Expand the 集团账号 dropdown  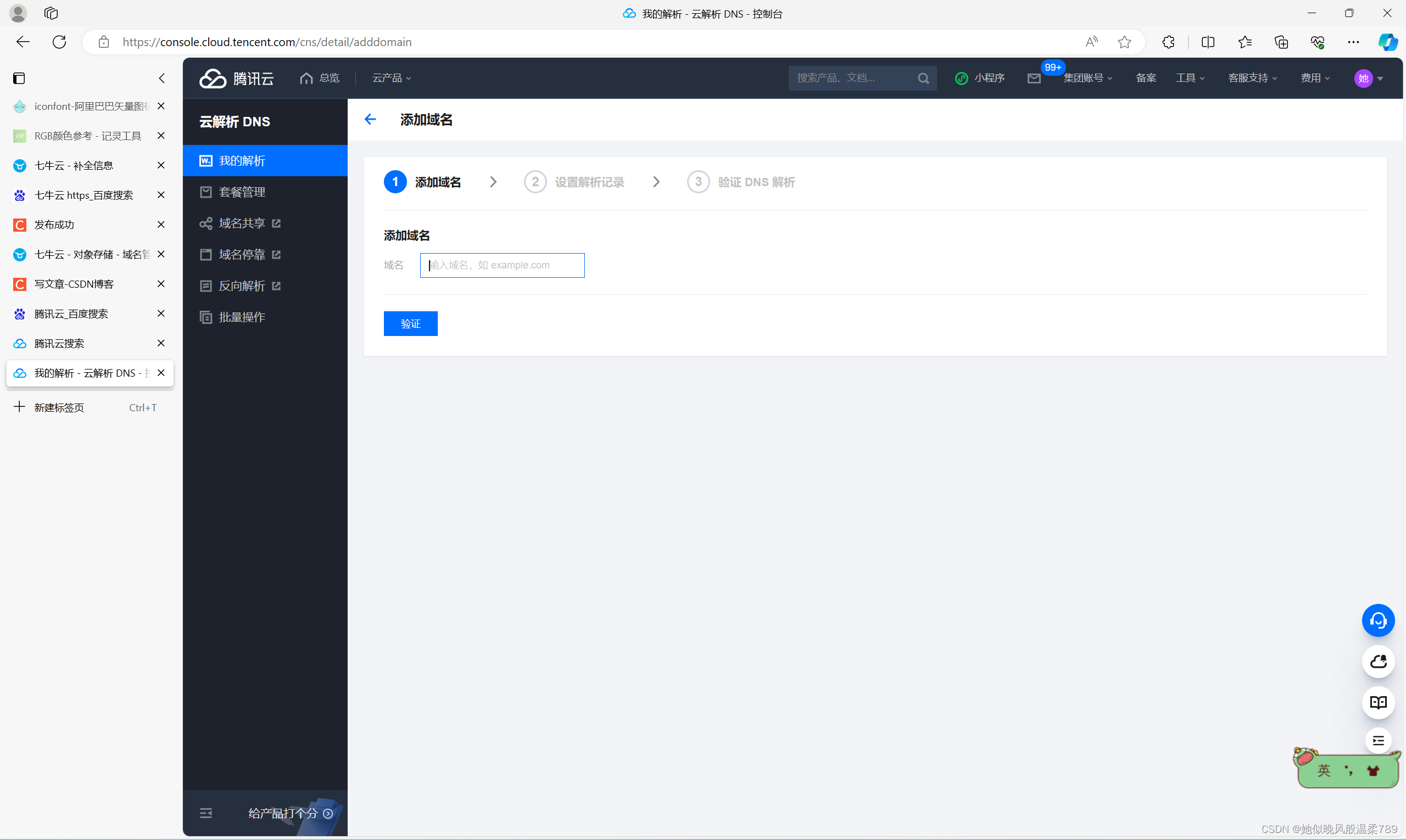[x=1087, y=78]
